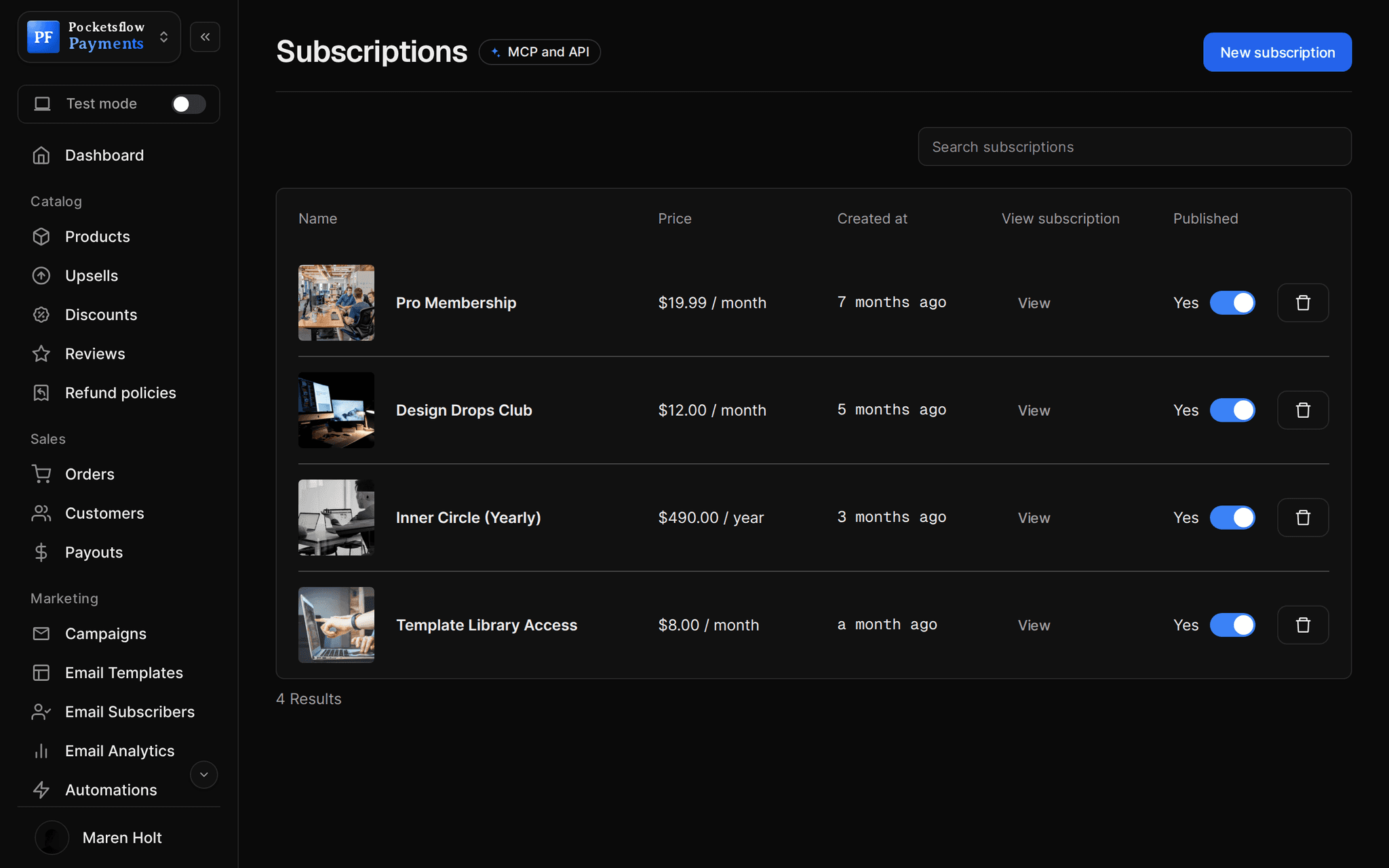The height and width of the screenshot is (868, 1389).
Task: View the Pro Membership subscription
Action: point(1034,303)
